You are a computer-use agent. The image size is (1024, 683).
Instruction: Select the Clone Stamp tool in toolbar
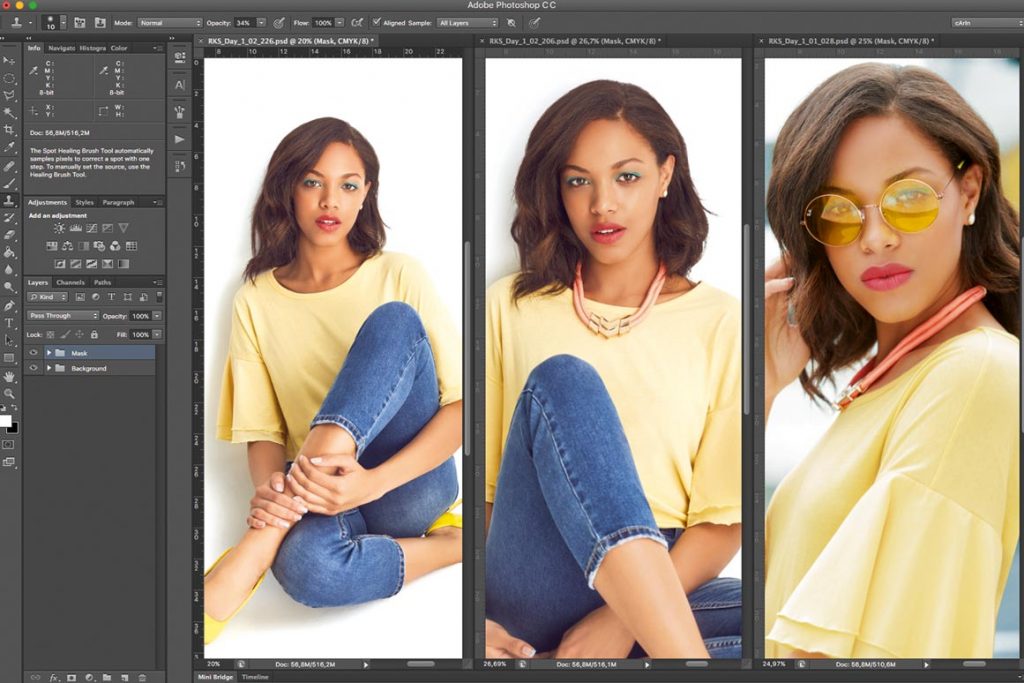9,200
